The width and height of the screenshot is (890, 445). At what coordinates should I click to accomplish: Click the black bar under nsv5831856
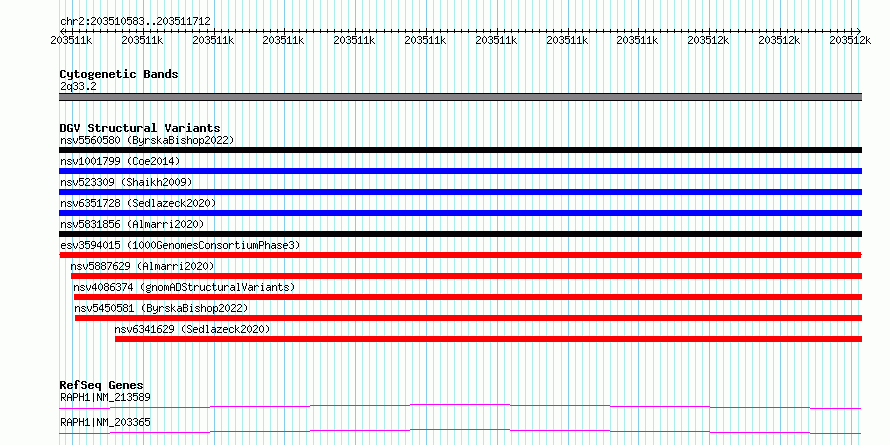[460, 234]
